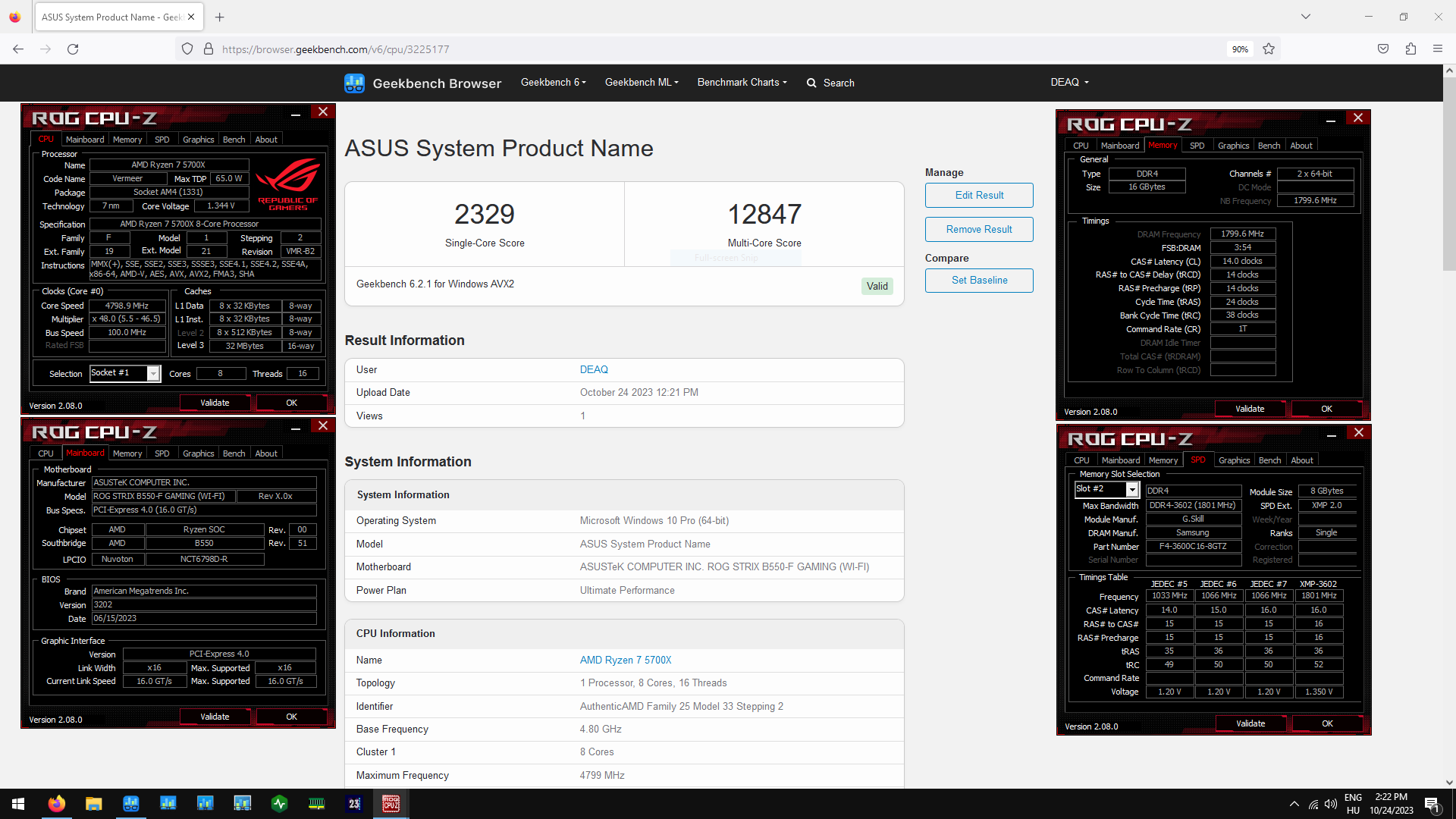Open Firefox from the taskbar
The height and width of the screenshot is (819, 1456).
click(56, 804)
